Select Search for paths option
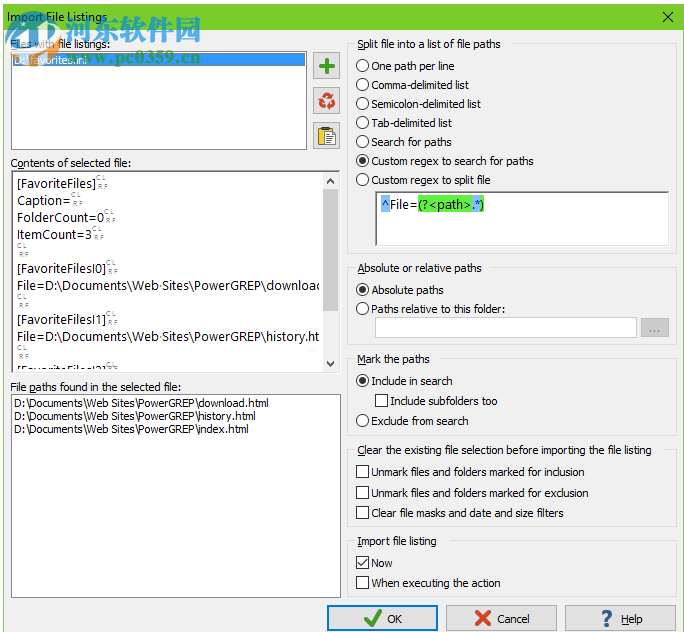Screen dimensions: 684x632 pos(404,142)
